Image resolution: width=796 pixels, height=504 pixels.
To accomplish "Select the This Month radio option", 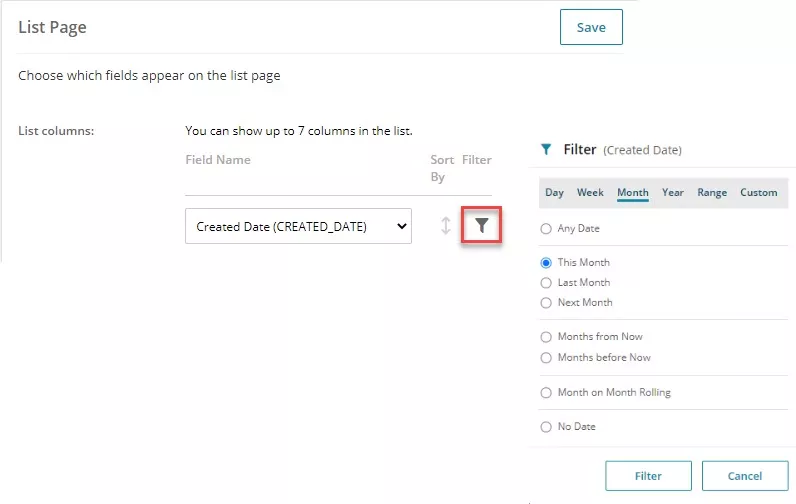I will 546,263.
